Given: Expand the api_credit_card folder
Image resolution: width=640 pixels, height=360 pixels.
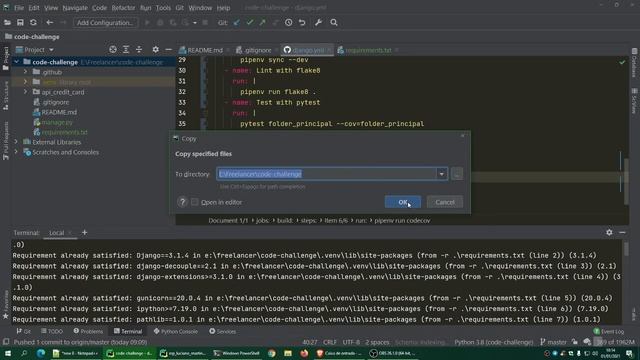Looking at the screenshot, I should coord(25,92).
